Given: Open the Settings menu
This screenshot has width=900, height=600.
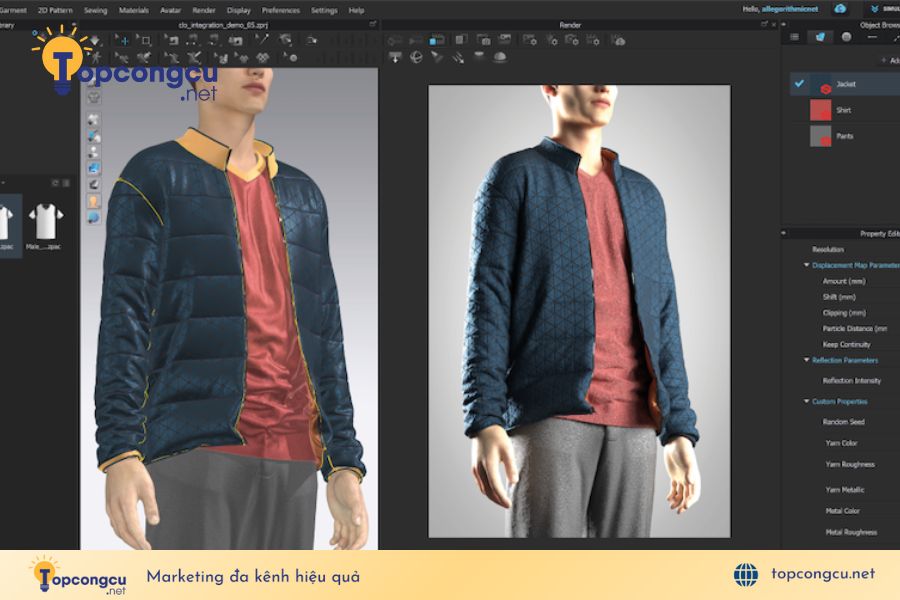Looking at the screenshot, I should [x=324, y=10].
